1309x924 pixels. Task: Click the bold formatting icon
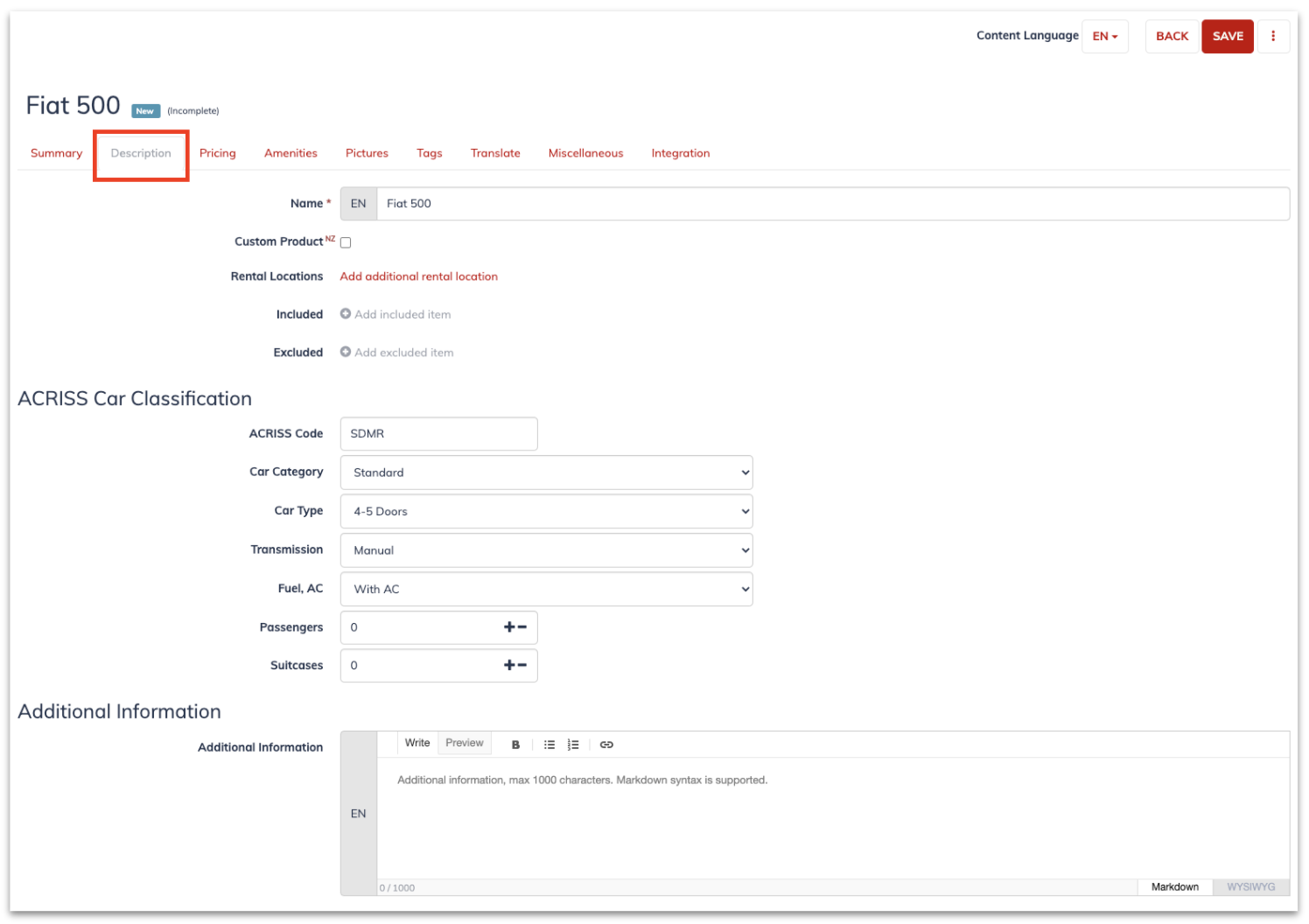coord(515,745)
